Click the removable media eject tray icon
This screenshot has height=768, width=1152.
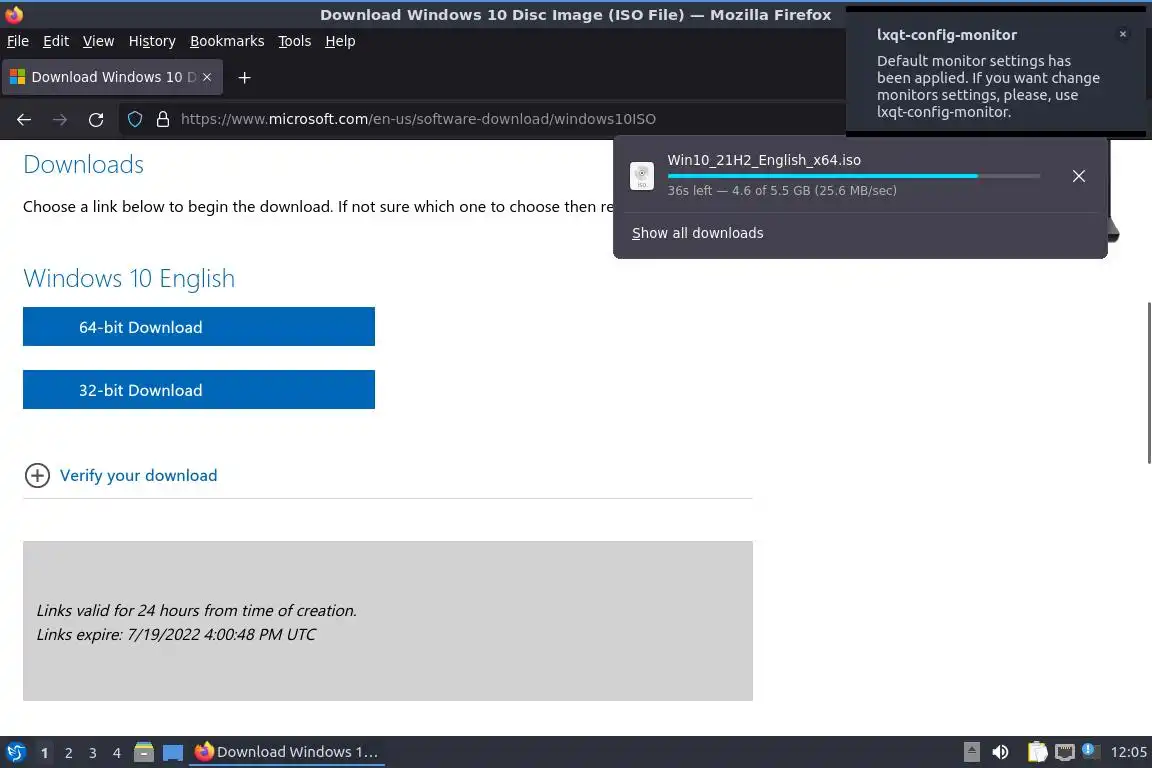point(971,752)
